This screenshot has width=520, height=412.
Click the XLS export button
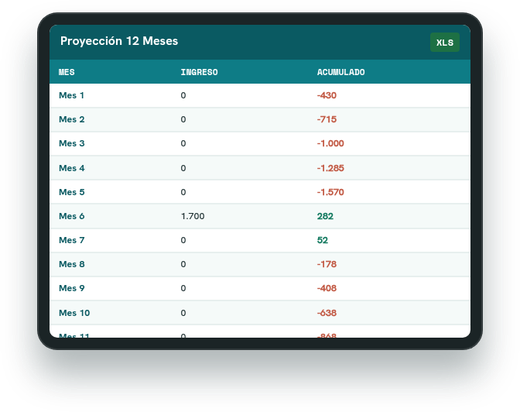(x=445, y=42)
